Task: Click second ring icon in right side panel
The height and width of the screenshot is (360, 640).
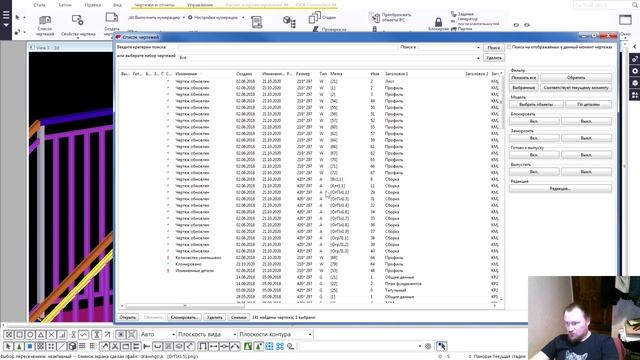Action: tap(635, 71)
